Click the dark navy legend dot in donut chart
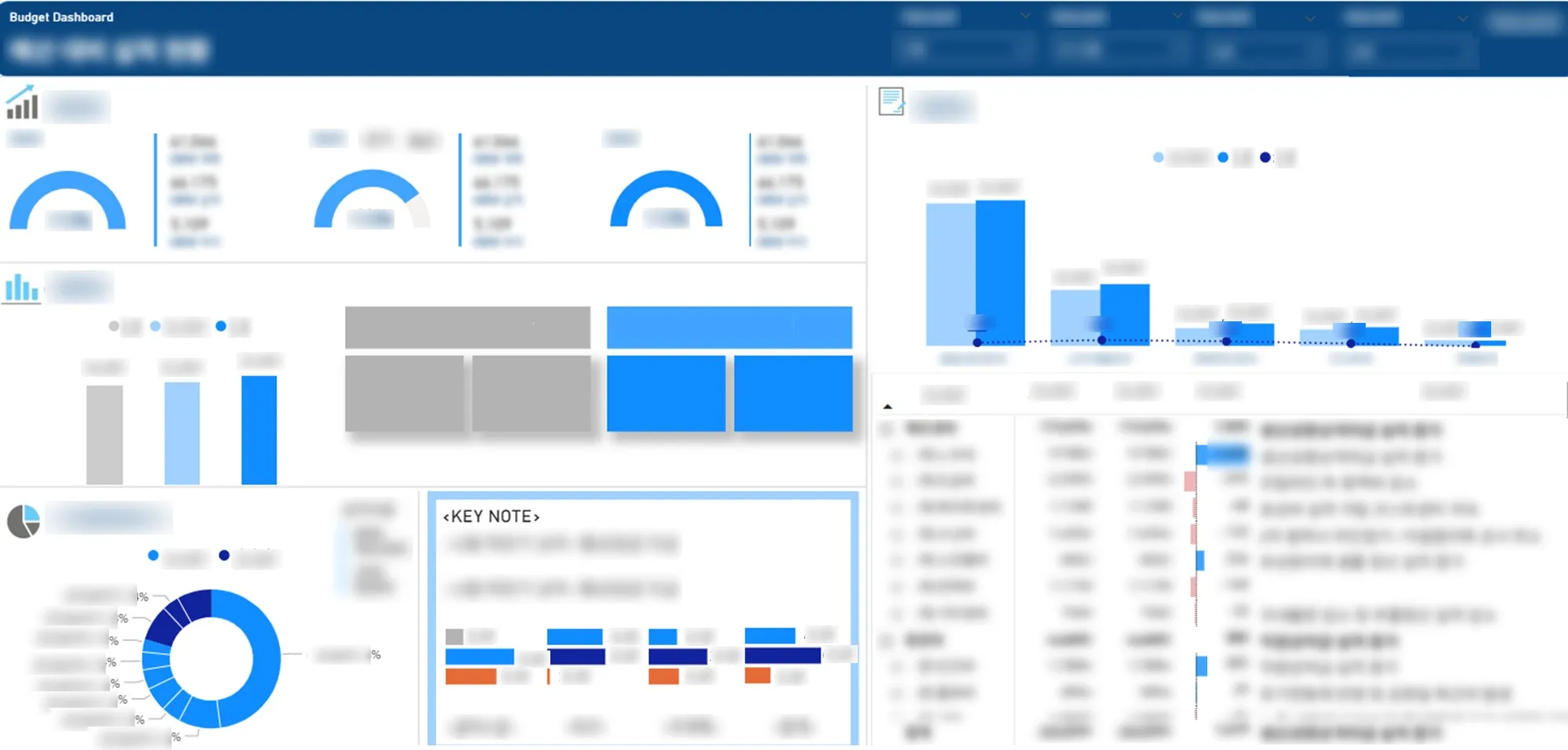The height and width of the screenshot is (750, 1568). coord(224,556)
